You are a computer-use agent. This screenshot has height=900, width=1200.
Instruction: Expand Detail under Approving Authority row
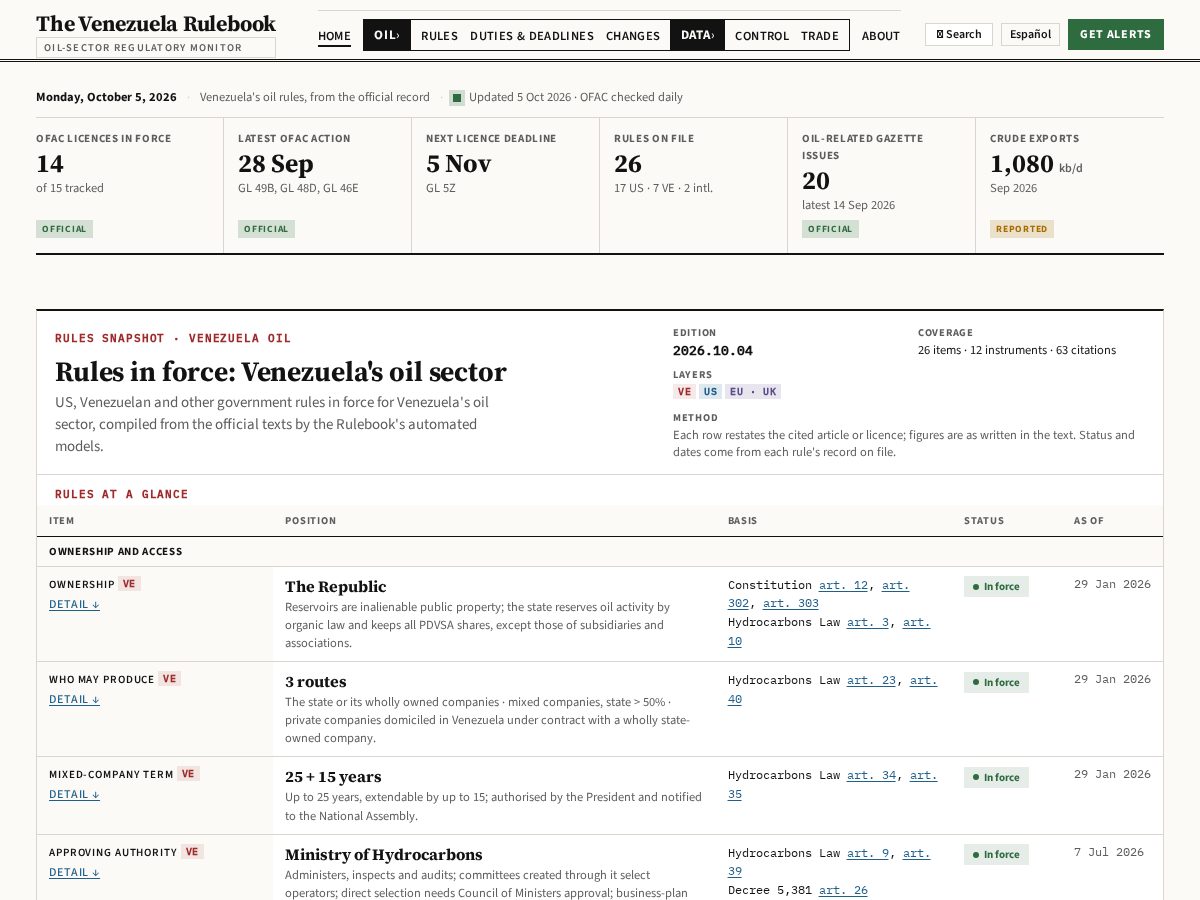pyautogui.click(x=74, y=872)
